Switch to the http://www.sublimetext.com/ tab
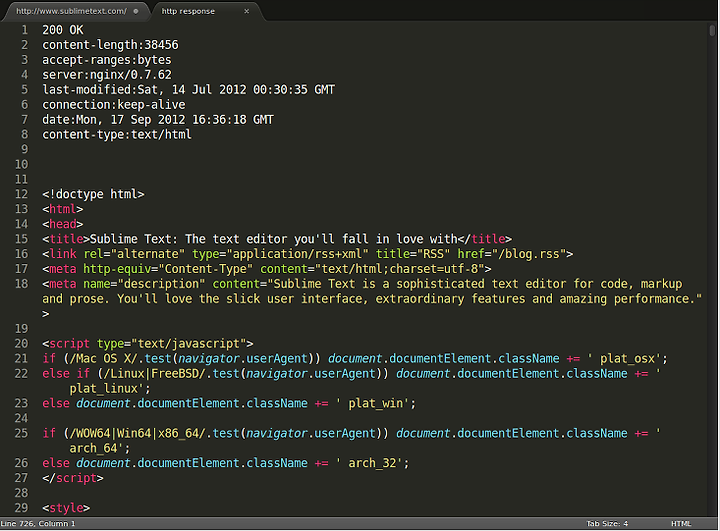Viewport: 720px width, 531px height. click(71, 11)
